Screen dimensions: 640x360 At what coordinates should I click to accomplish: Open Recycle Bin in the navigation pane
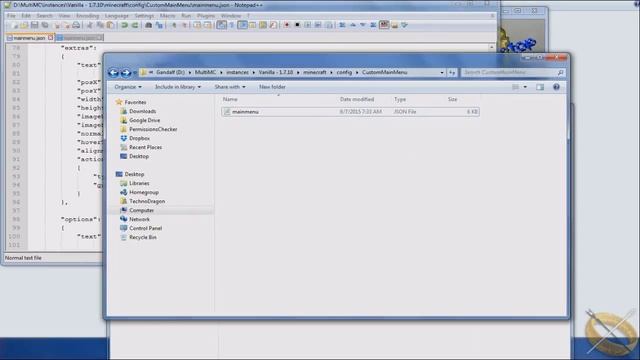(x=142, y=237)
